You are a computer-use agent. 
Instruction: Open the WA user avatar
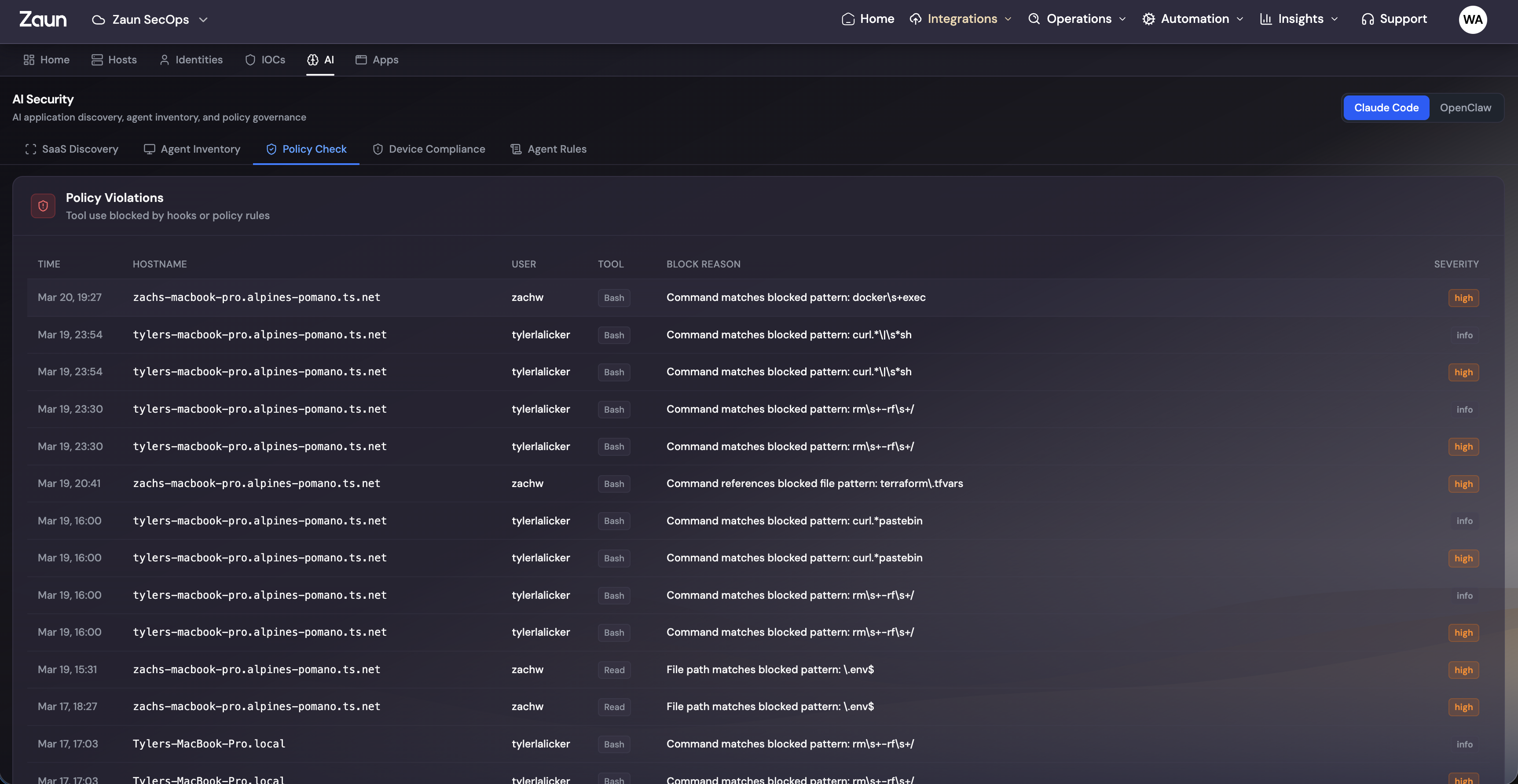click(1472, 19)
